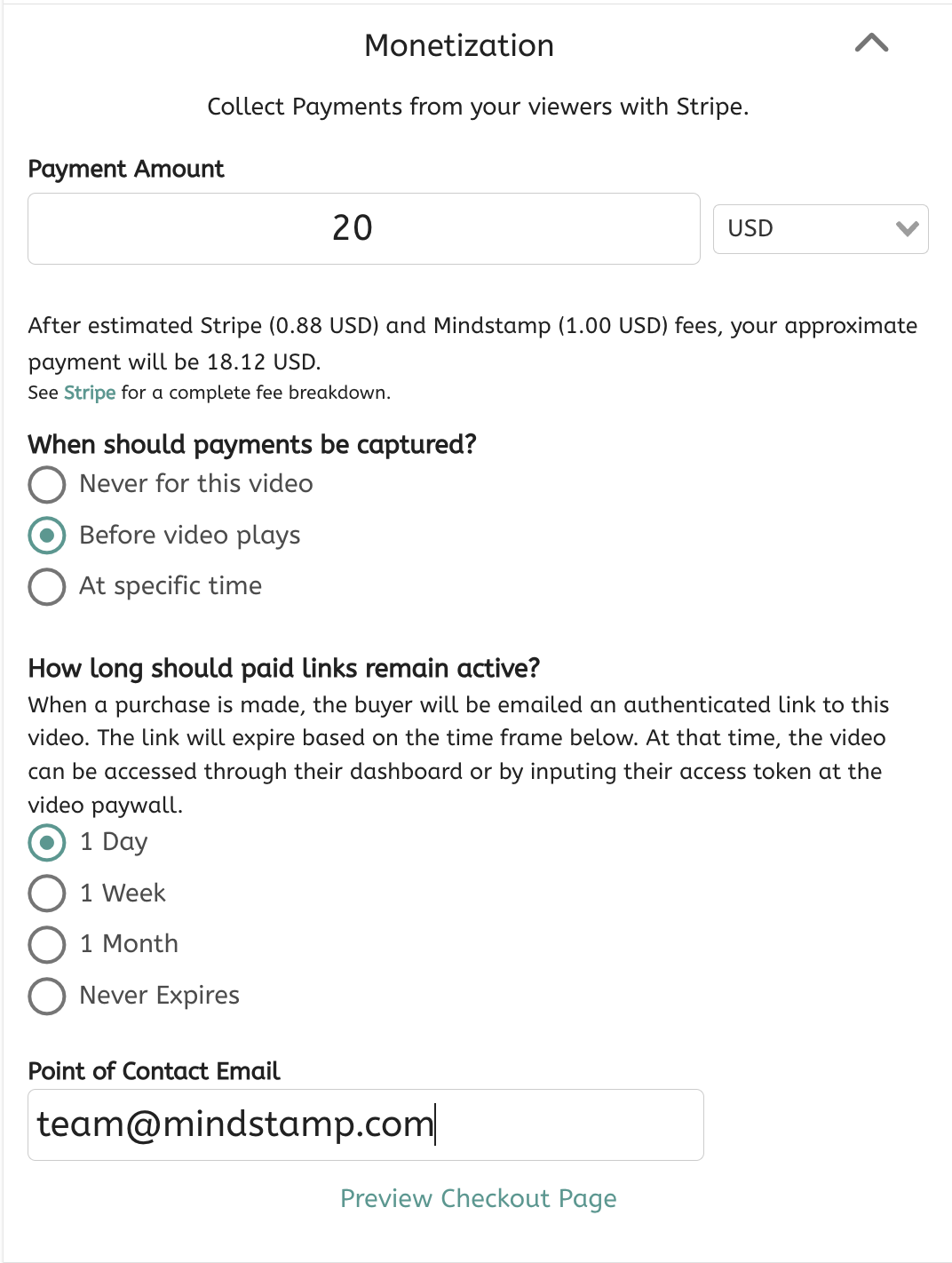Focus the Point of Contact Email field
The width and height of the screenshot is (952, 1263).
pos(365,1124)
